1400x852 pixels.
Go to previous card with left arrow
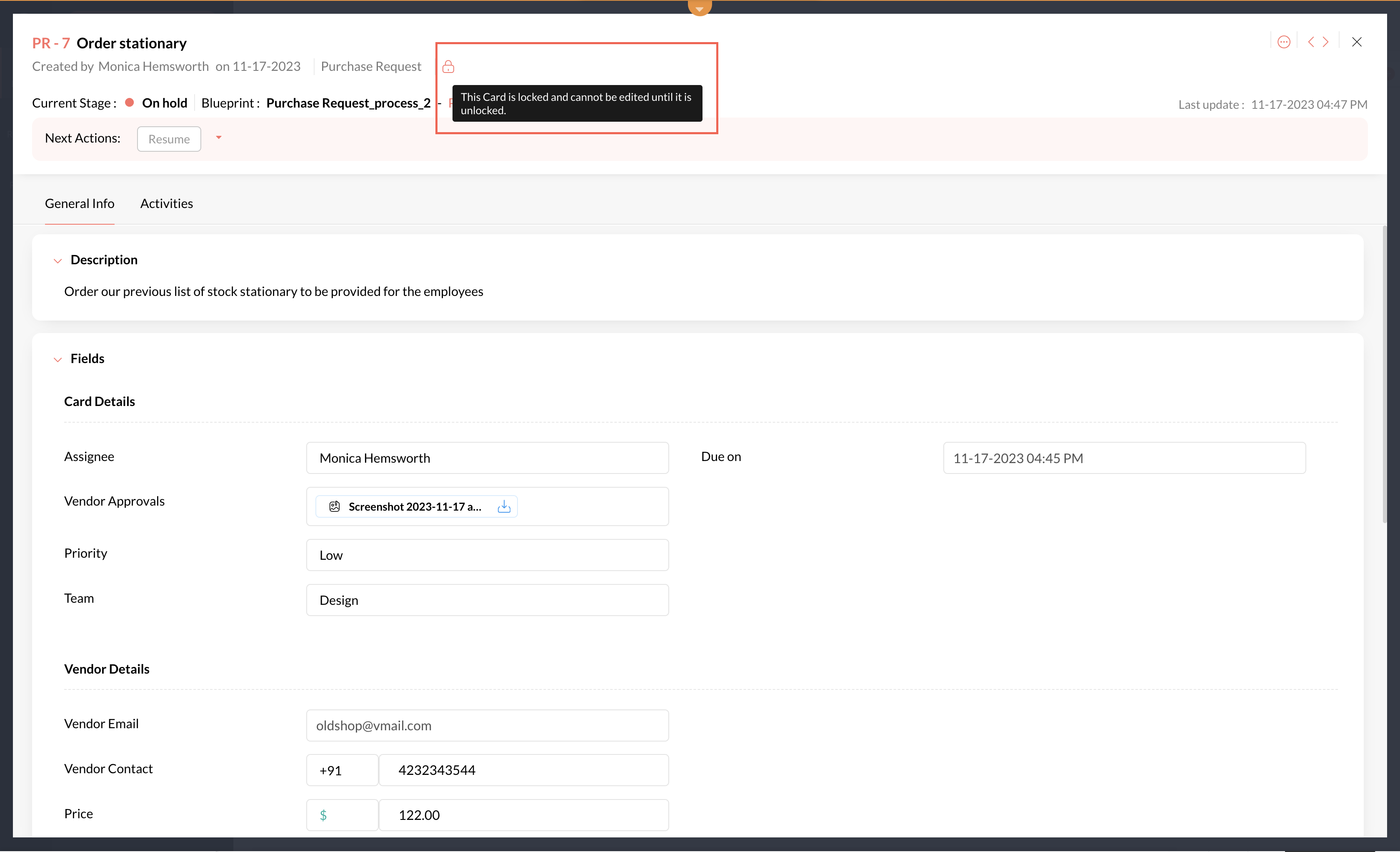pos(1311,42)
